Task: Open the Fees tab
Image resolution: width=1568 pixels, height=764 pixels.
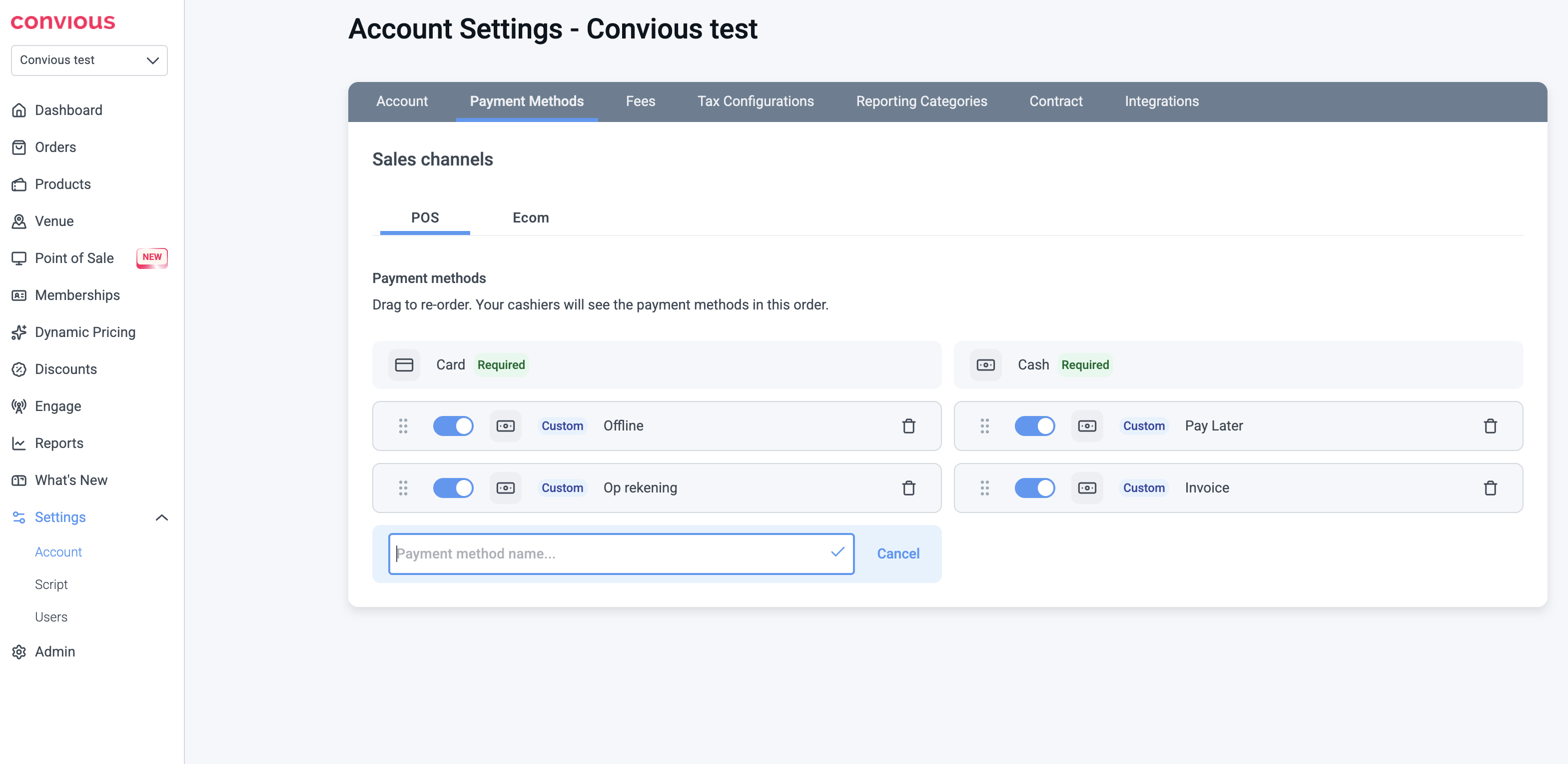Action: [x=641, y=101]
